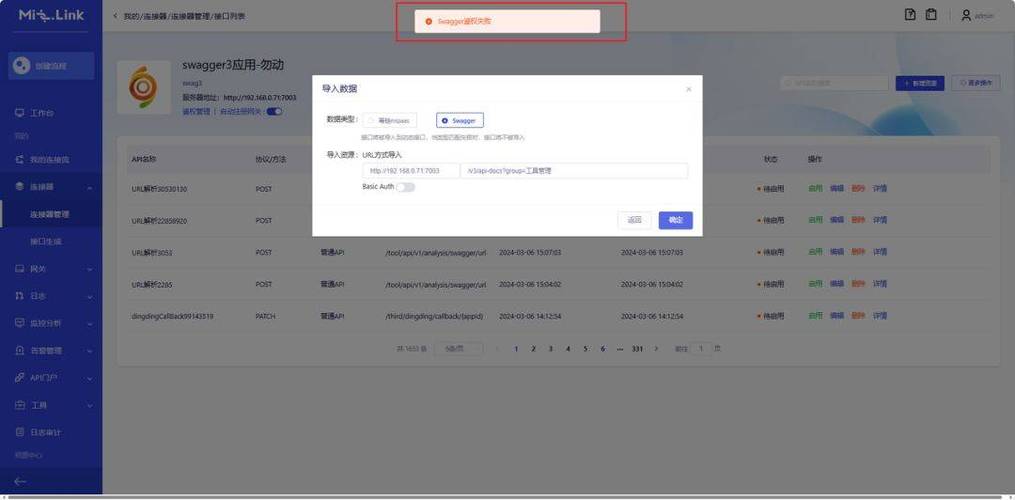Expand the 连接器 sidebar menu chevron
Image resolution: width=1015 pixels, height=500 pixels.
pos(89,187)
